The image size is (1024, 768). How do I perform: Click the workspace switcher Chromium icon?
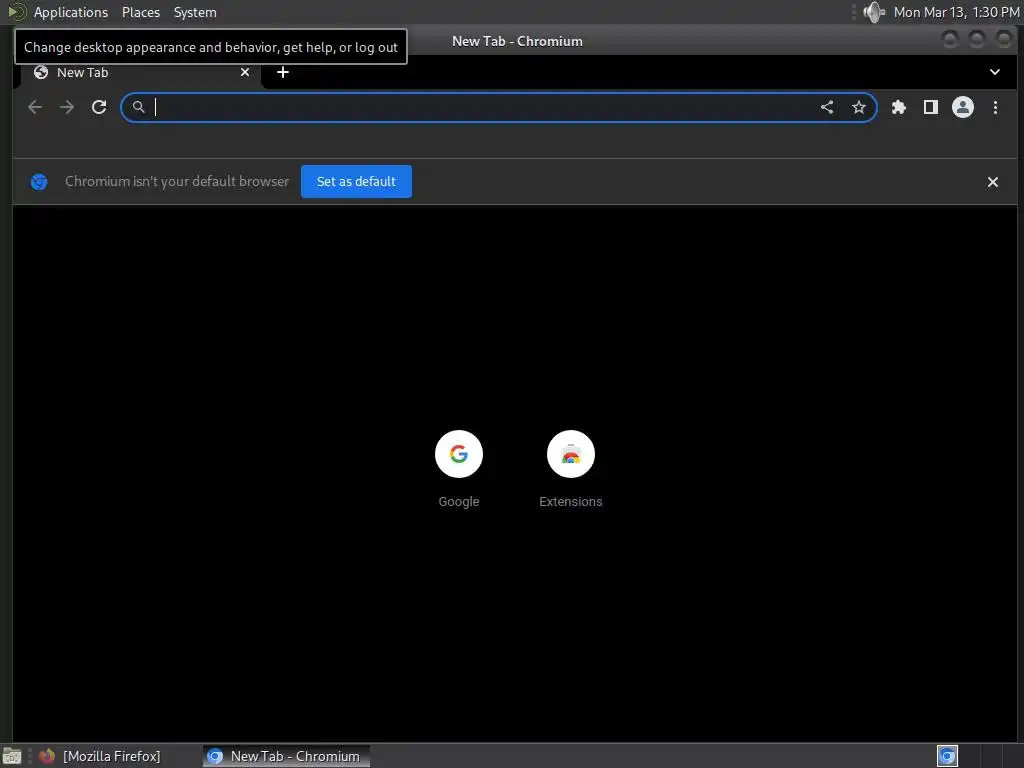947,756
